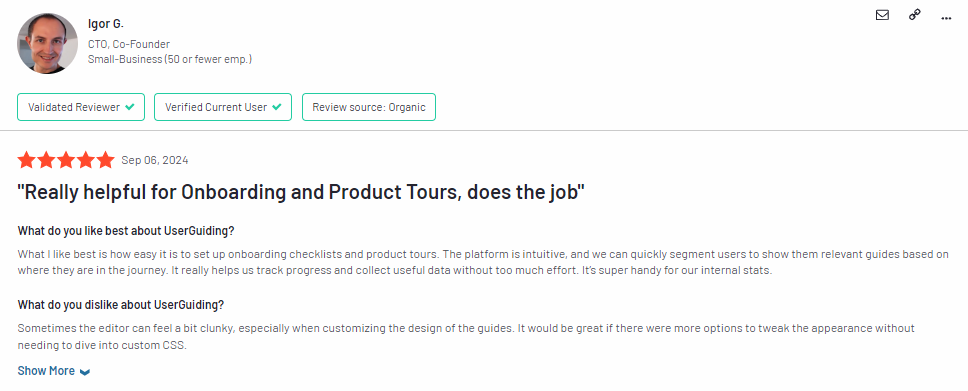
Task: Select the Verified Current User badge
Action: pyautogui.click(x=223, y=107)
